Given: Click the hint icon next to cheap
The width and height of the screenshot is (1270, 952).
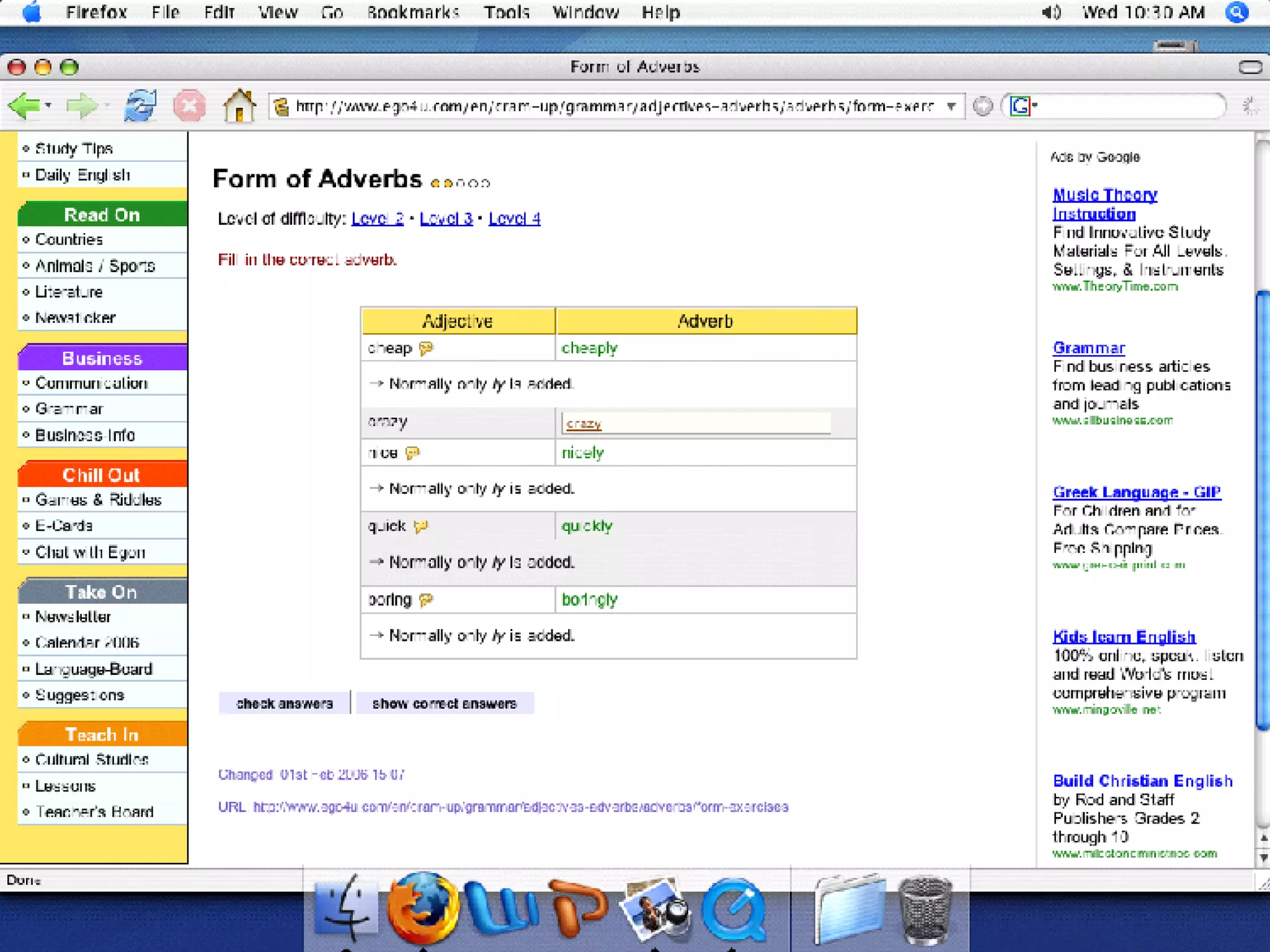Looking at the screenshot, I should click(x=426, y=349).
